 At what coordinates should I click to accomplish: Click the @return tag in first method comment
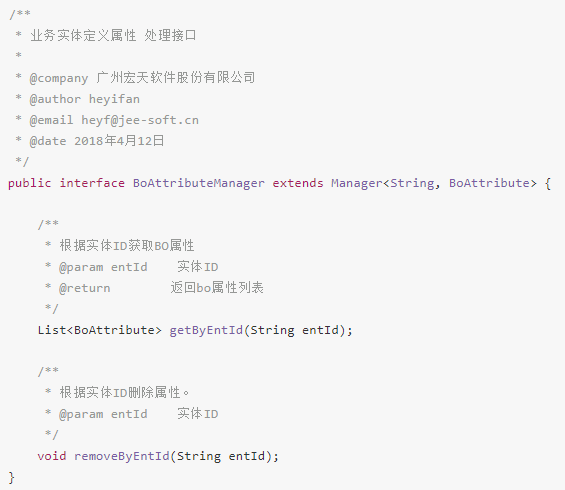(85, 288)
